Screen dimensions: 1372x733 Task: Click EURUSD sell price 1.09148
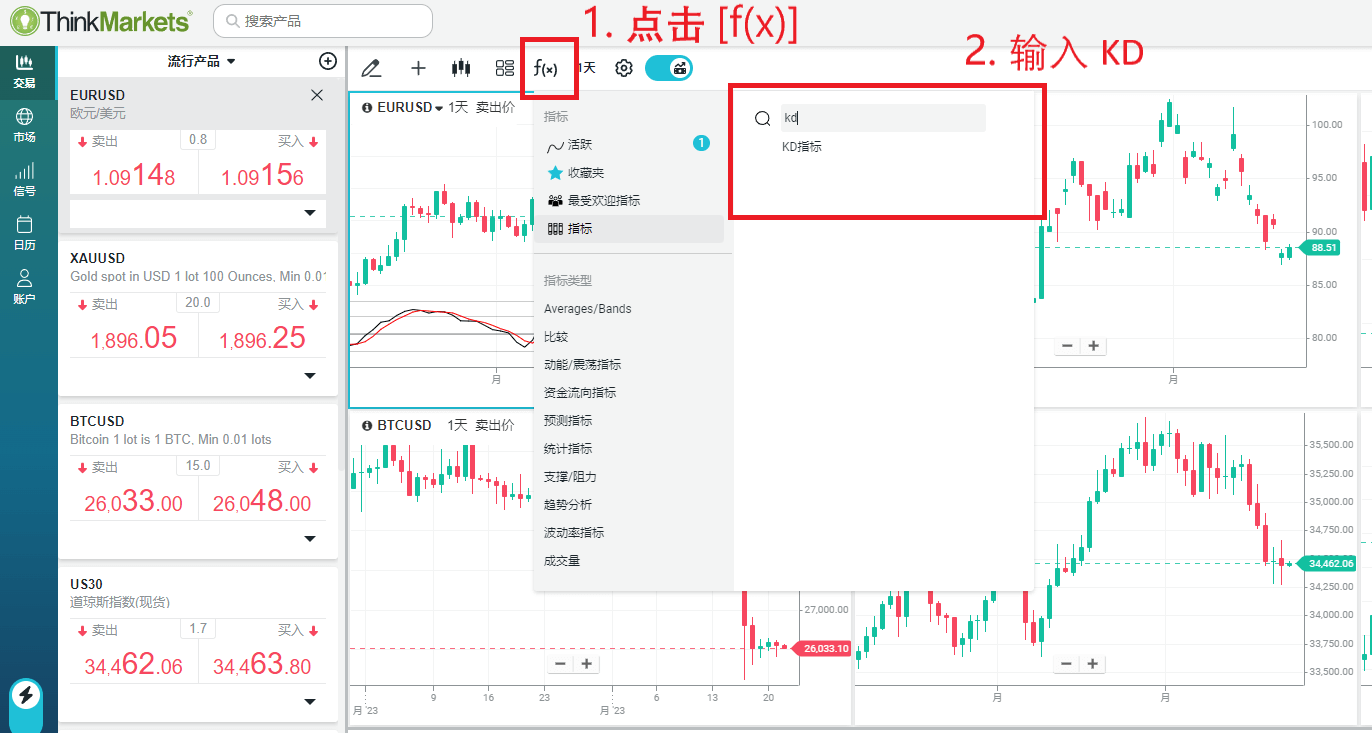point(134,177)
